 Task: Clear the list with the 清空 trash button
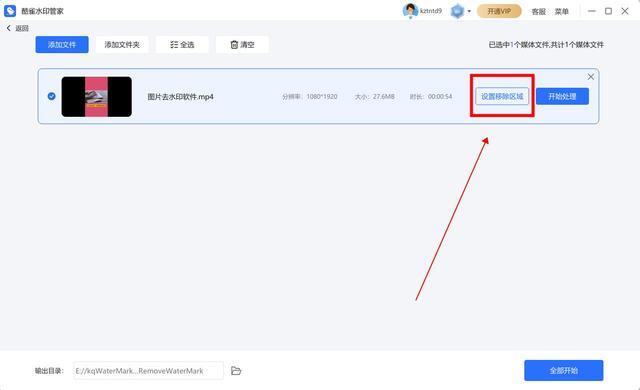point(242,44)
